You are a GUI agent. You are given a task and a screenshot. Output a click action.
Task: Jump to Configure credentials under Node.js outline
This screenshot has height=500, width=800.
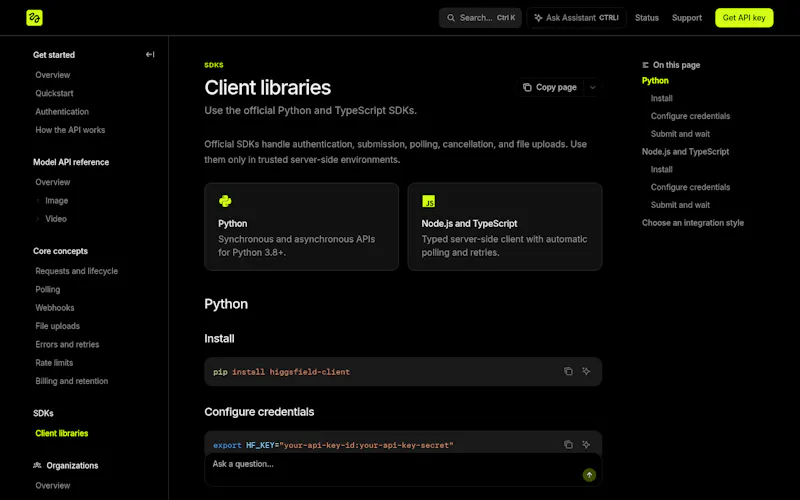[x=690, y=187]
